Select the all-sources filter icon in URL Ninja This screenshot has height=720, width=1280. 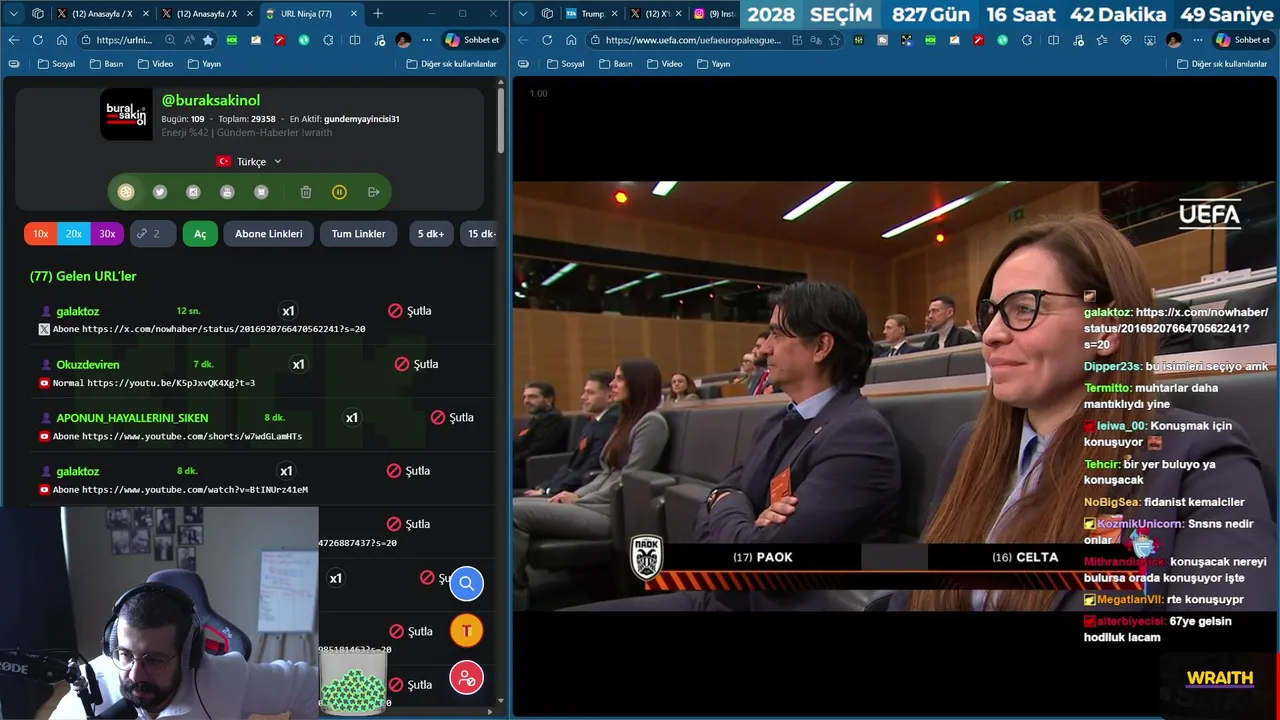pos(126,192)
